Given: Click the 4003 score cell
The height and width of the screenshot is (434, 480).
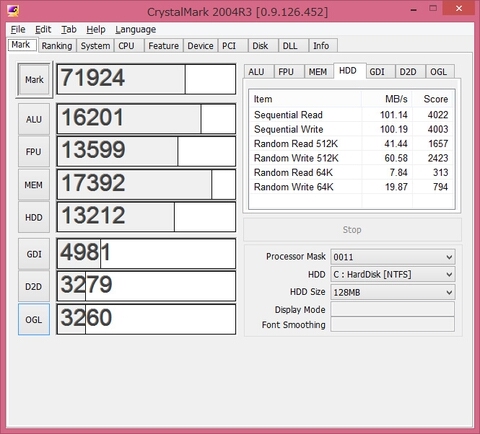Looking at the screenshot, I should coord(438,129).
